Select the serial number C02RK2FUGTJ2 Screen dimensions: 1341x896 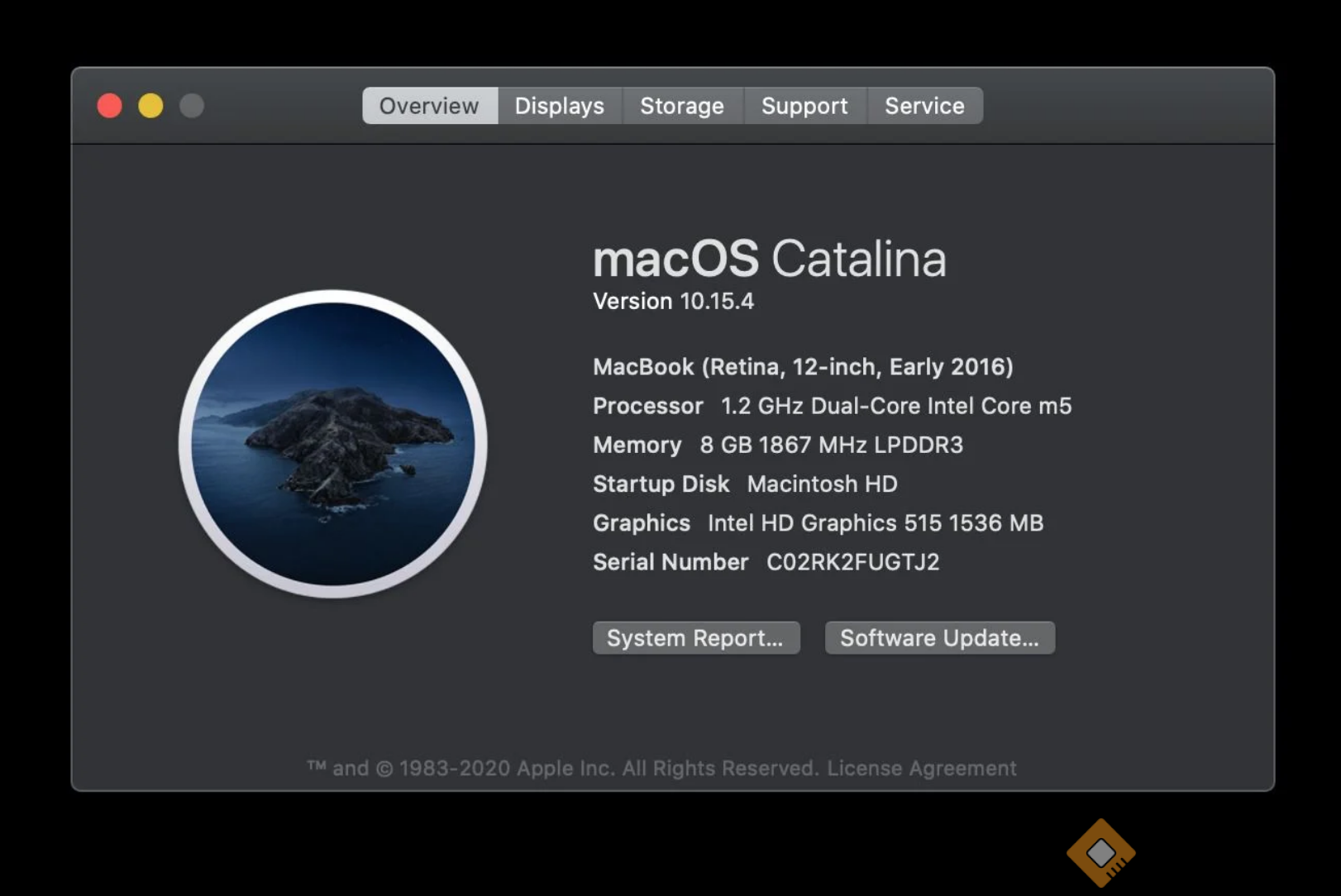852,562
